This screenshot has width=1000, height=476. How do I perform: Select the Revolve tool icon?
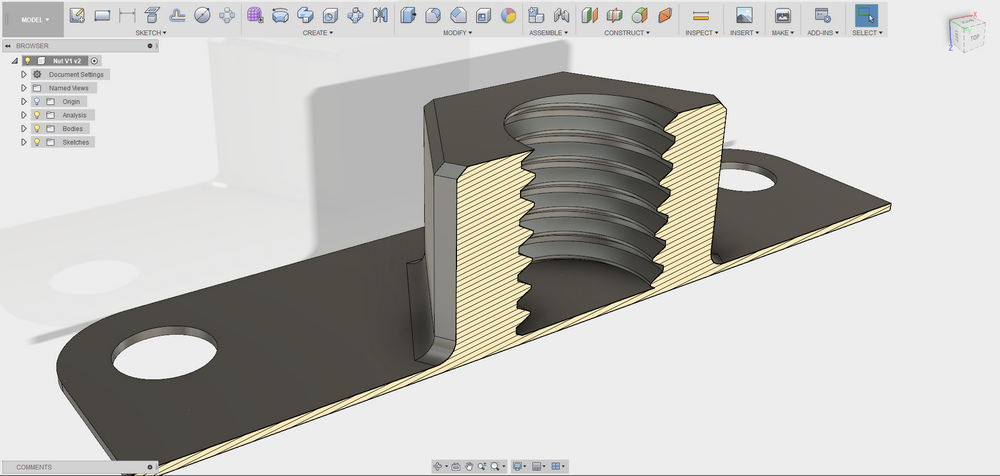click(280, 15)
